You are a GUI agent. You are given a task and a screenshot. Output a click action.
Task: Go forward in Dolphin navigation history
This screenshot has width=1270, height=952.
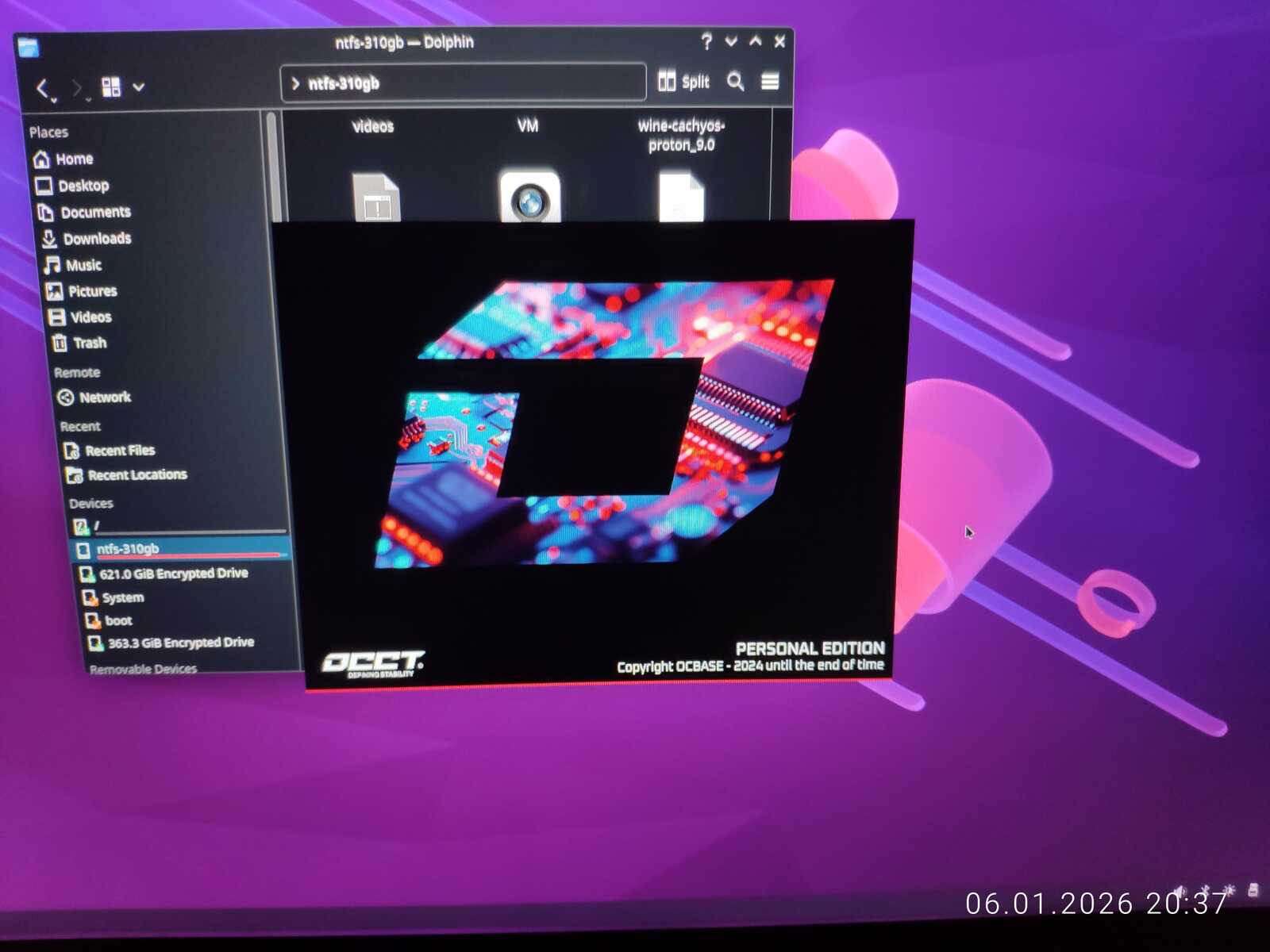(77, 87)
